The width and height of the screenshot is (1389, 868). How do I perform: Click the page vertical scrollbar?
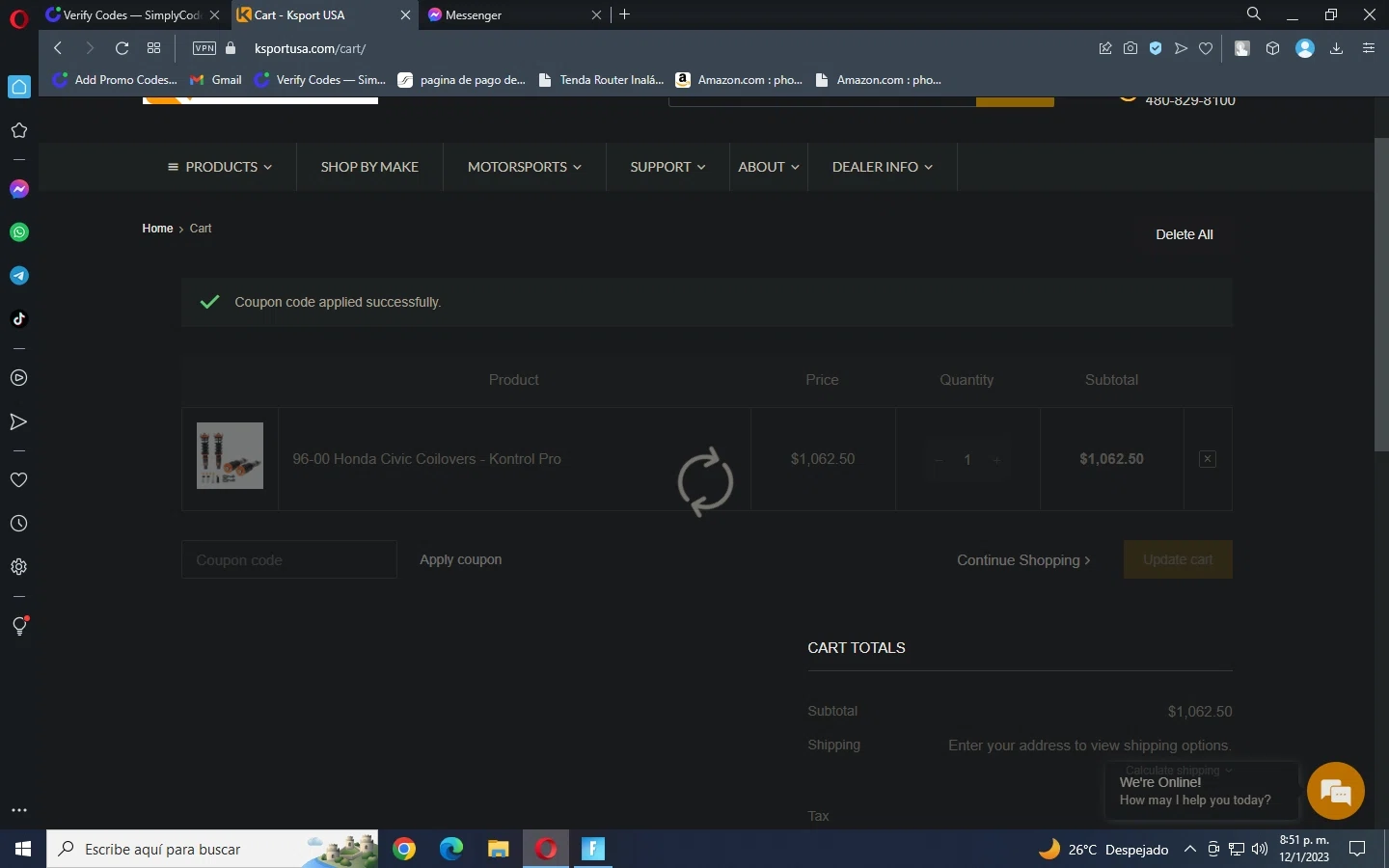1381,294
